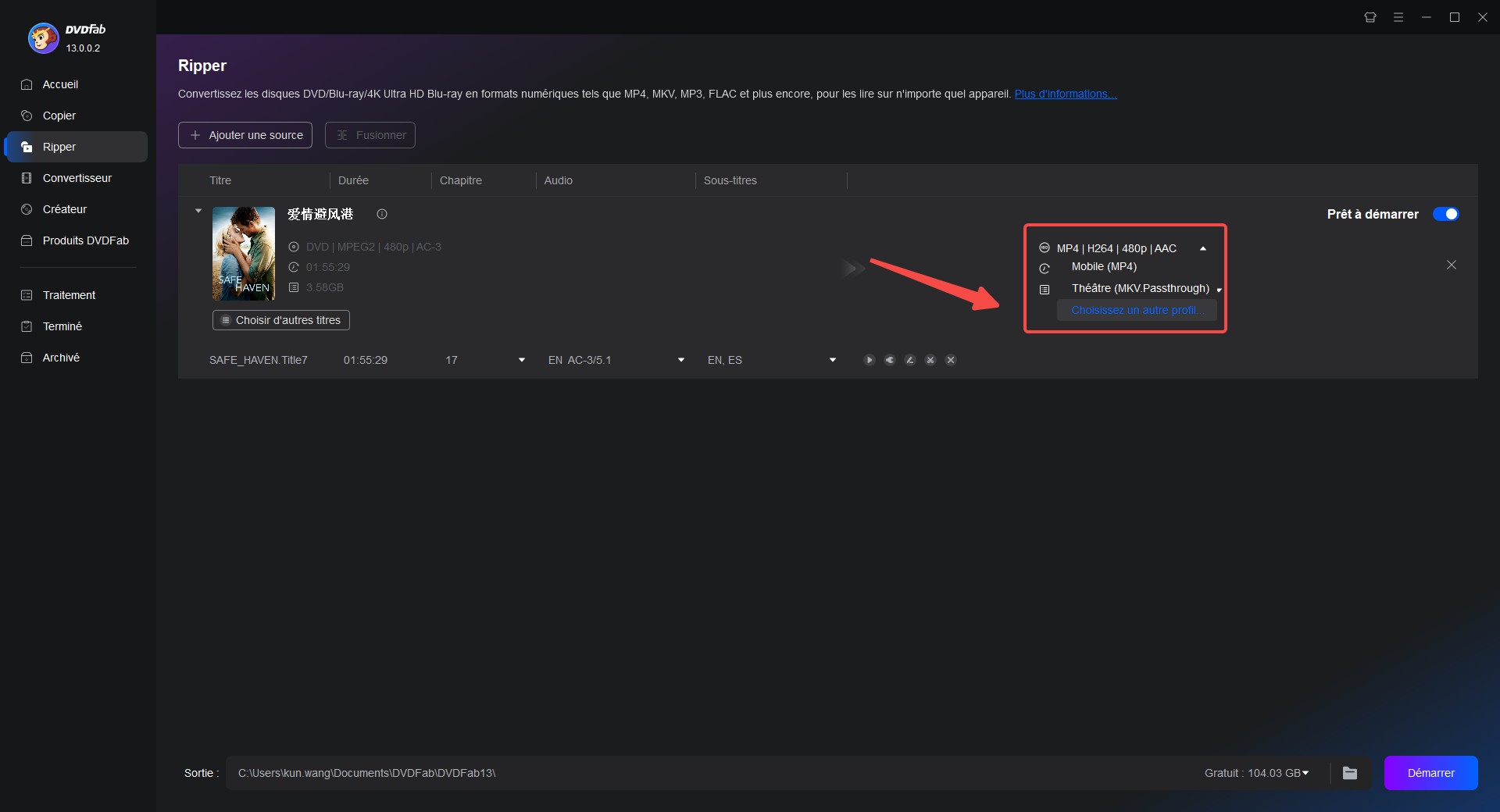
Task: Toggle the Prêt à démarrer switch
Action: coord(1446,214)
